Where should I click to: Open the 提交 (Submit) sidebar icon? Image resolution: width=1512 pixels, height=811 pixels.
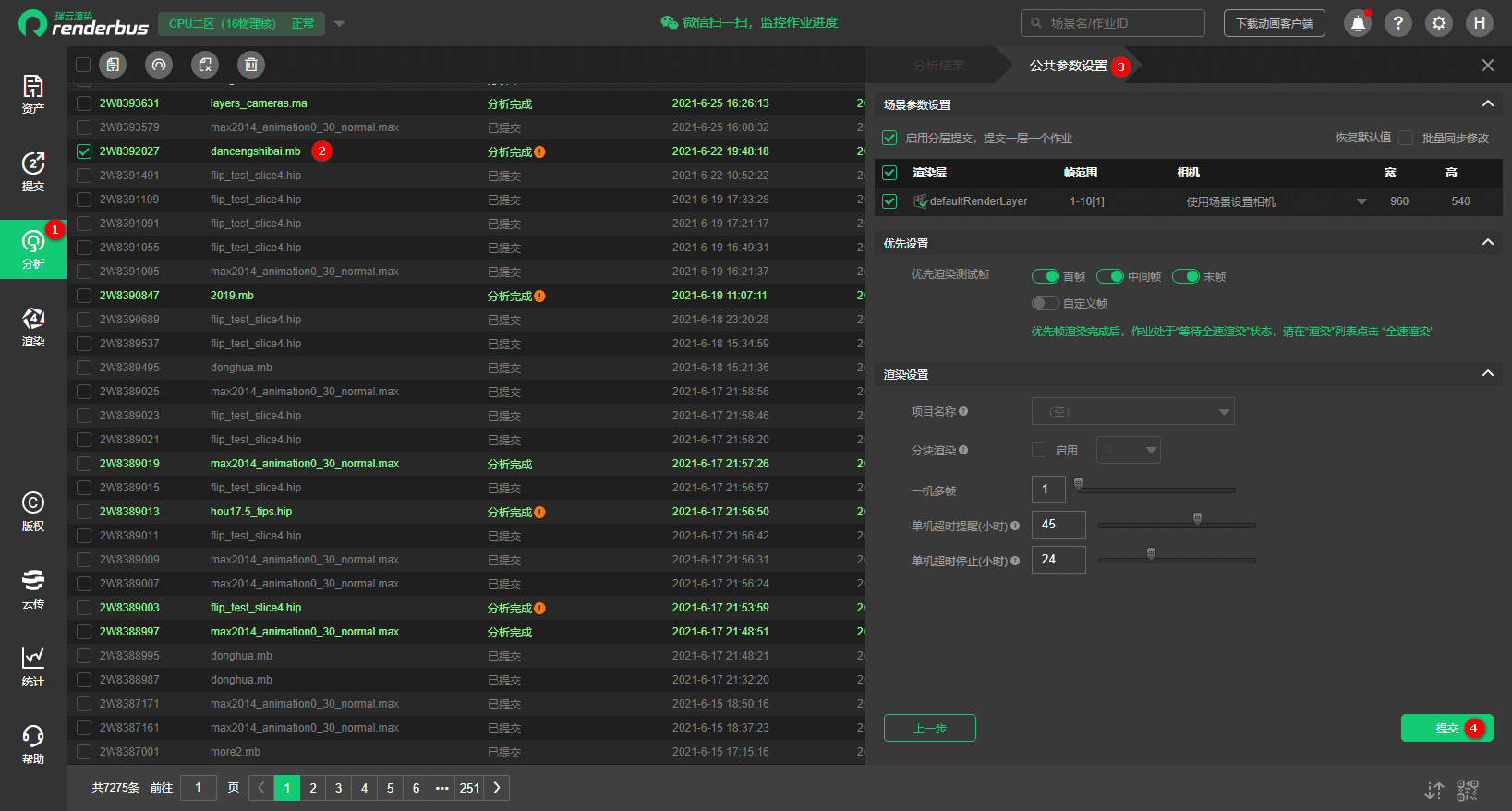(x=33, y=172)
